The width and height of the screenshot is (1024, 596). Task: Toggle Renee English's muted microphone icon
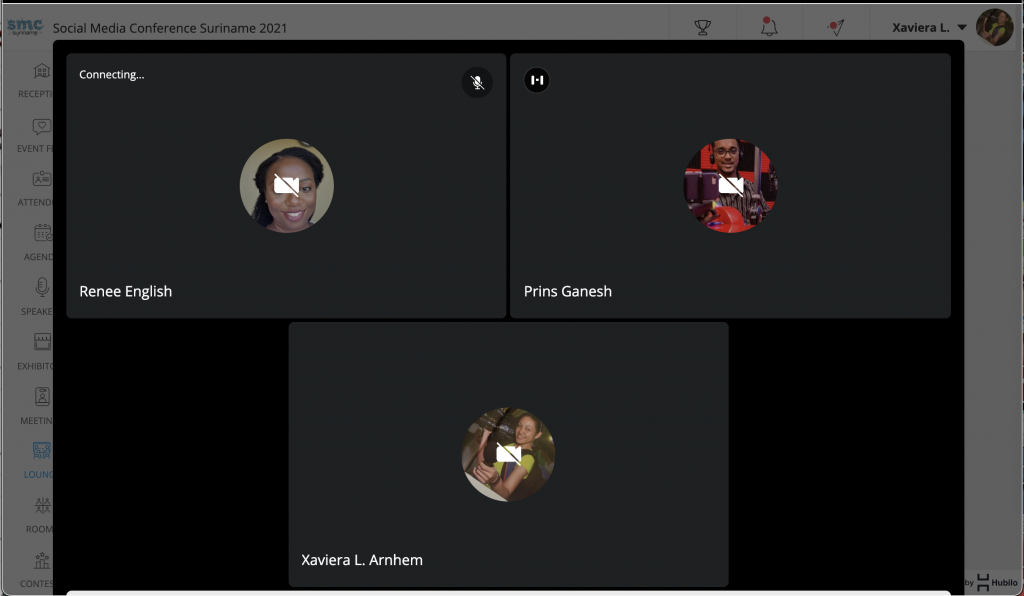pos(477,82)
